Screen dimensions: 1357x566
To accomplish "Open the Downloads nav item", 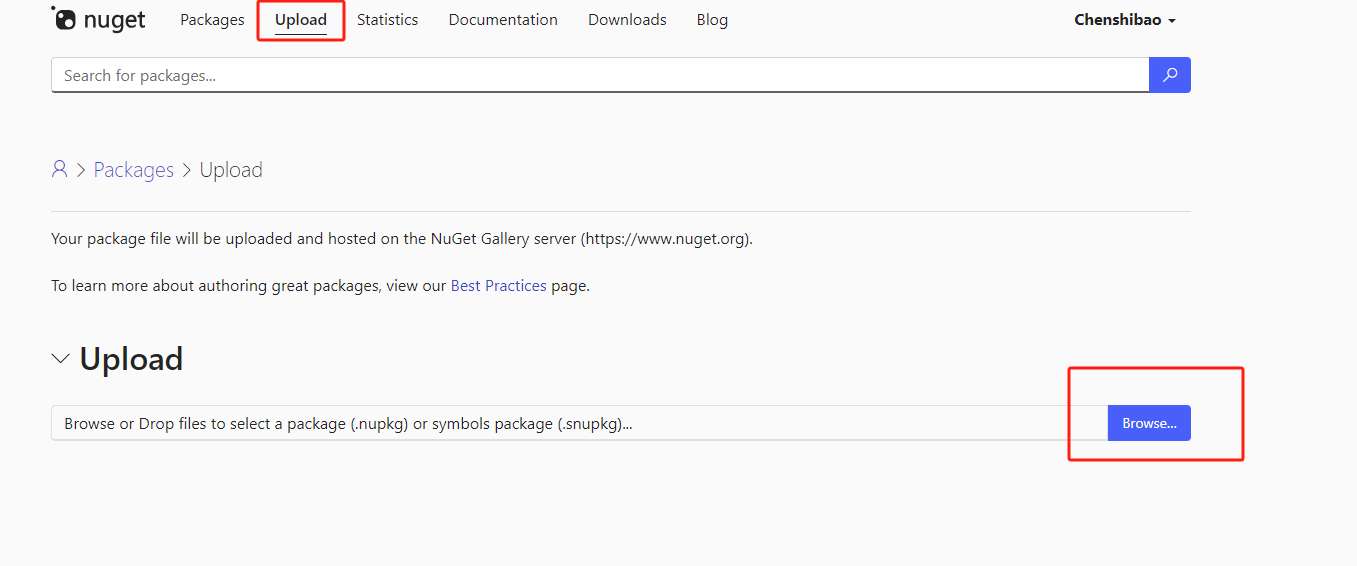I will pos(627,20).
